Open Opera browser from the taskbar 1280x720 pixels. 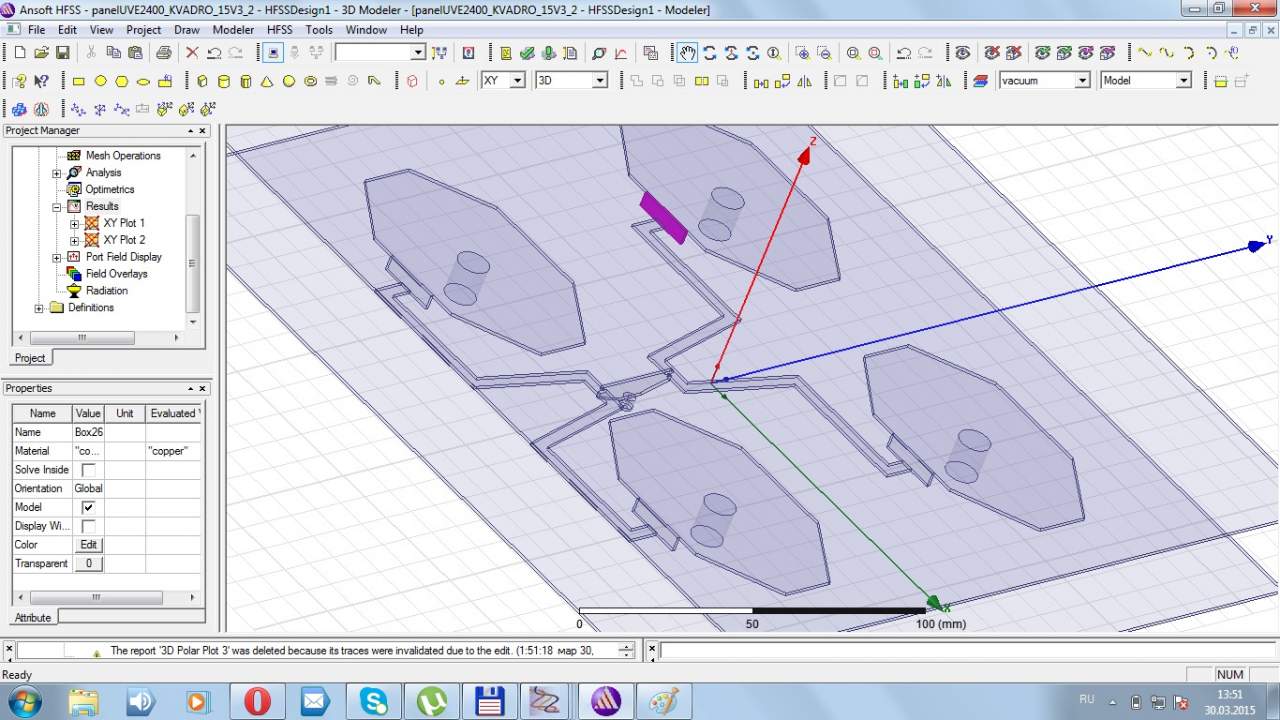pos(257,700)
